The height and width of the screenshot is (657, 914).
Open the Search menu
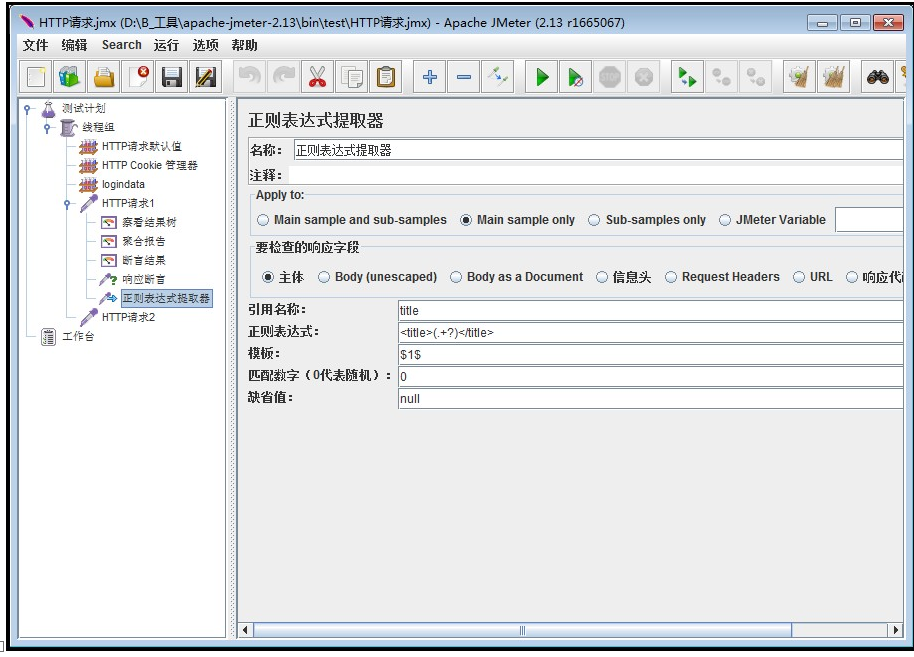click(121, 45)
